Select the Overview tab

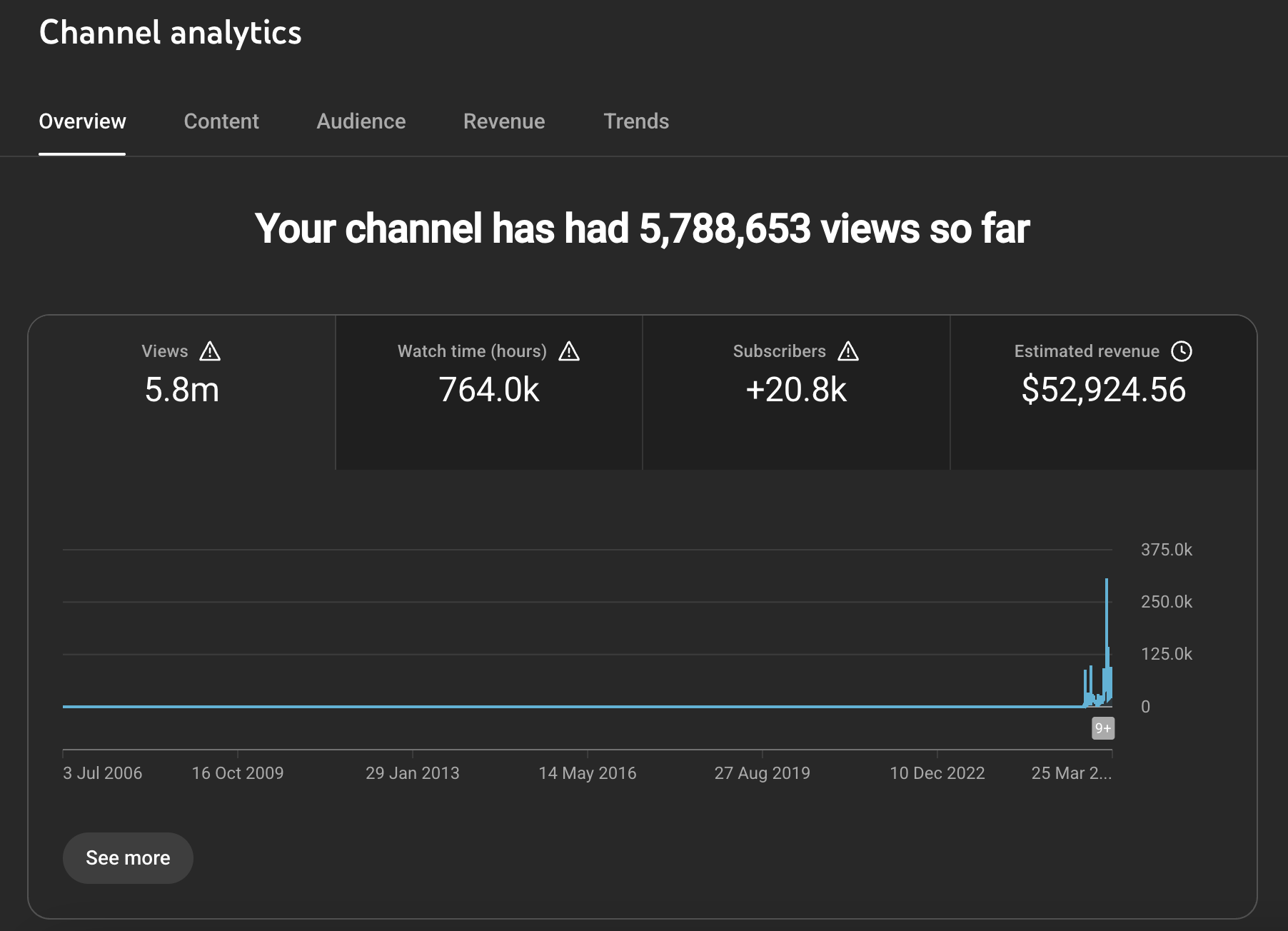pyautogui.click(x=82, y=121)
